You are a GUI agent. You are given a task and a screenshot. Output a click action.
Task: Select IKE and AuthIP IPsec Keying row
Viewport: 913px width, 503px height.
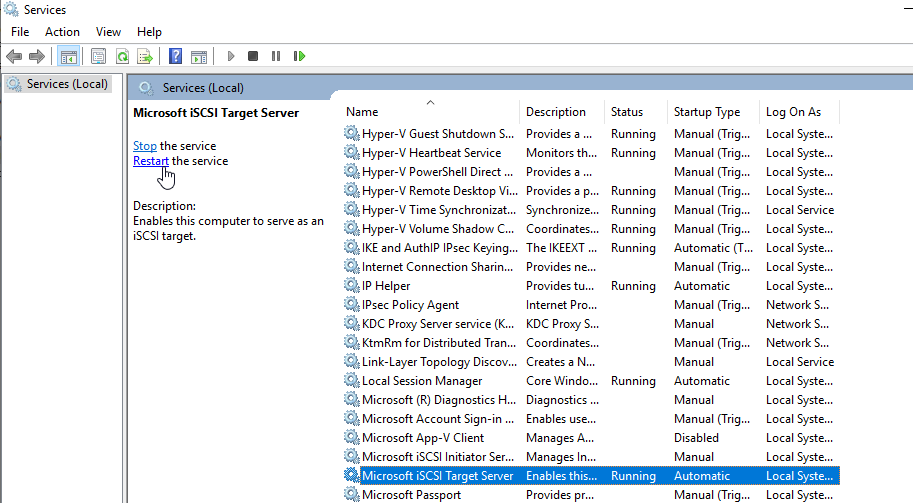pos(591,247)
